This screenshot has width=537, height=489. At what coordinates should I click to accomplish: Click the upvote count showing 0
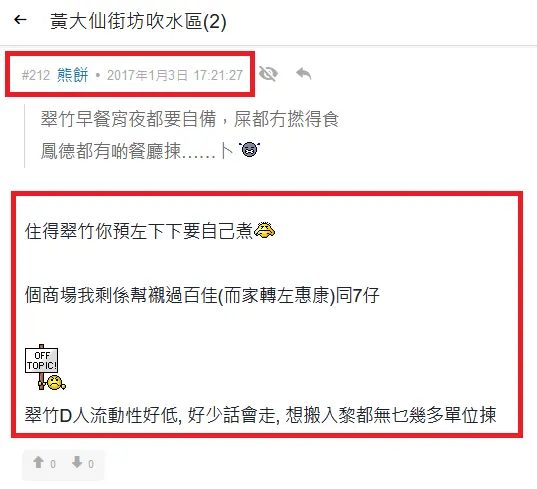(53, 464)
